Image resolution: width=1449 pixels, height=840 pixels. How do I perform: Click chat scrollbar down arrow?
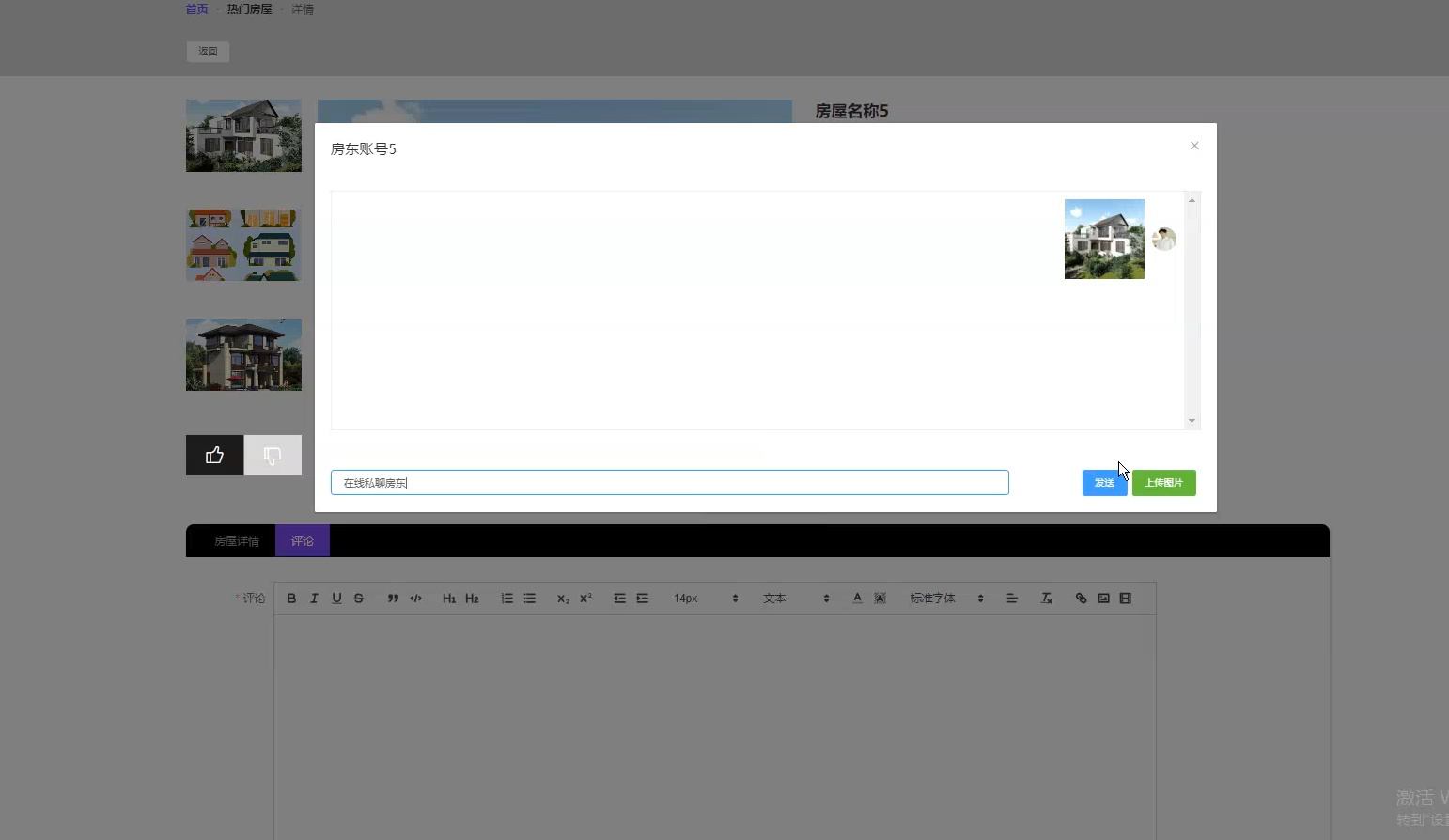1192,421
